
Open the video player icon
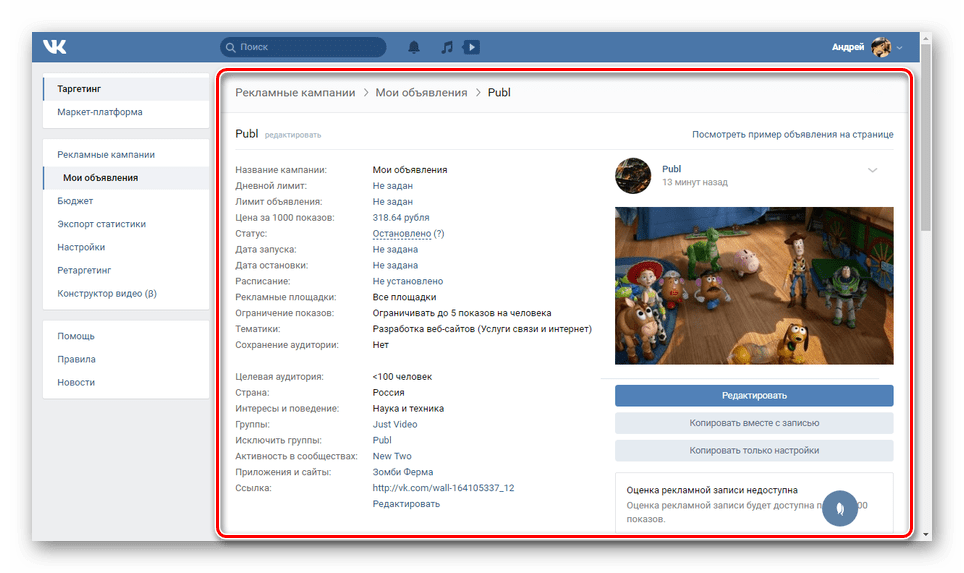click(x=472, y=47)
